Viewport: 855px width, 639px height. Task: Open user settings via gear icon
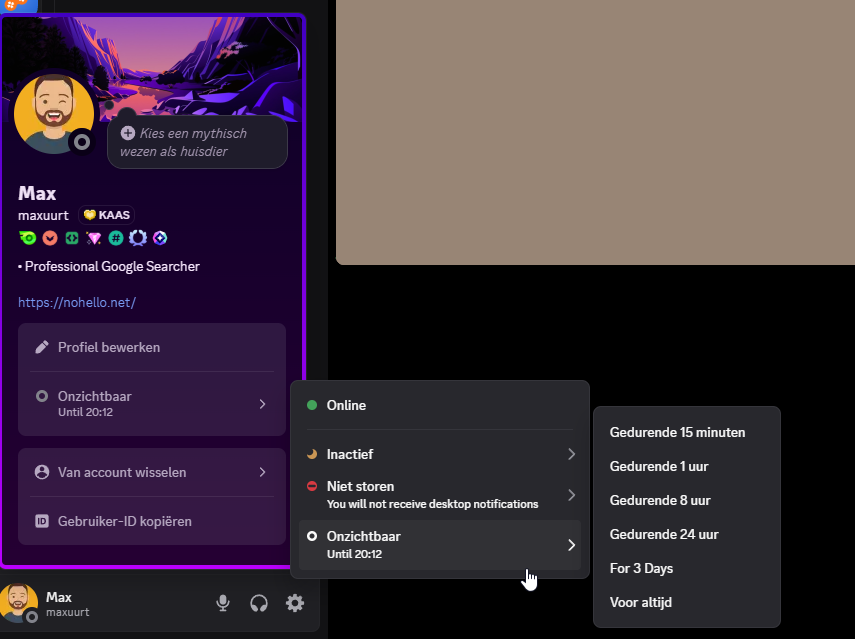point(295,603)
